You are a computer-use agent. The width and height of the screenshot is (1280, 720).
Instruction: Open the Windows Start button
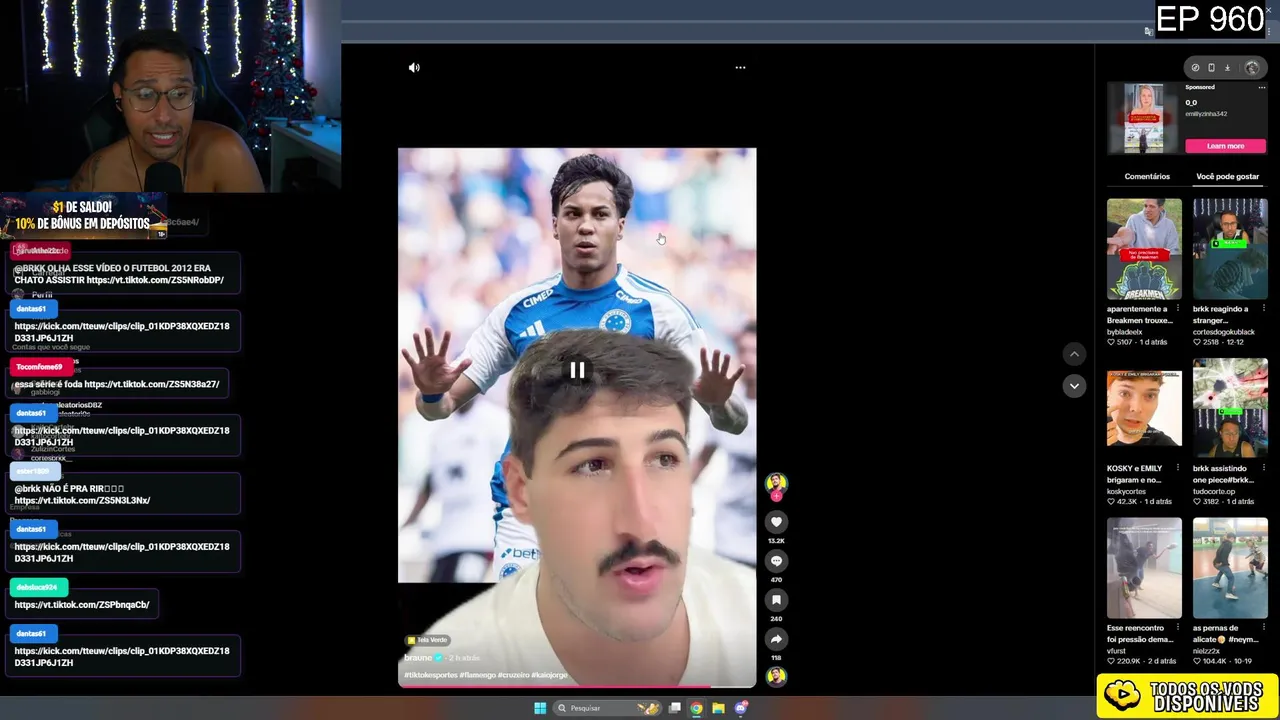pyautogui.click(x=540, y=708)
